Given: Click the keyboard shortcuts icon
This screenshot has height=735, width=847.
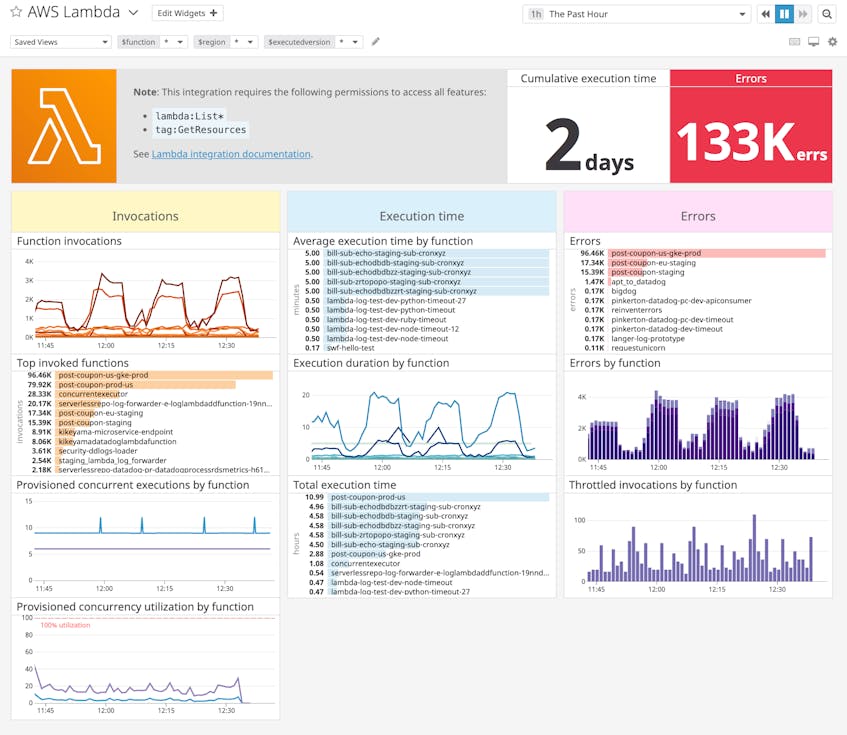Looking at the screenshot, I should pos(794,42).
